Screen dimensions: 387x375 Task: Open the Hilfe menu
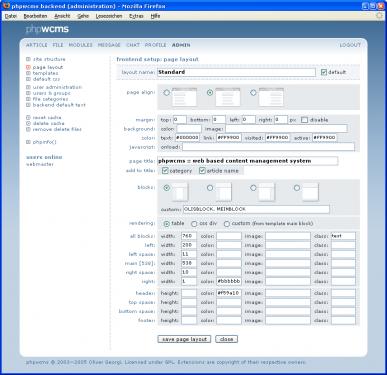coord(155,16)
